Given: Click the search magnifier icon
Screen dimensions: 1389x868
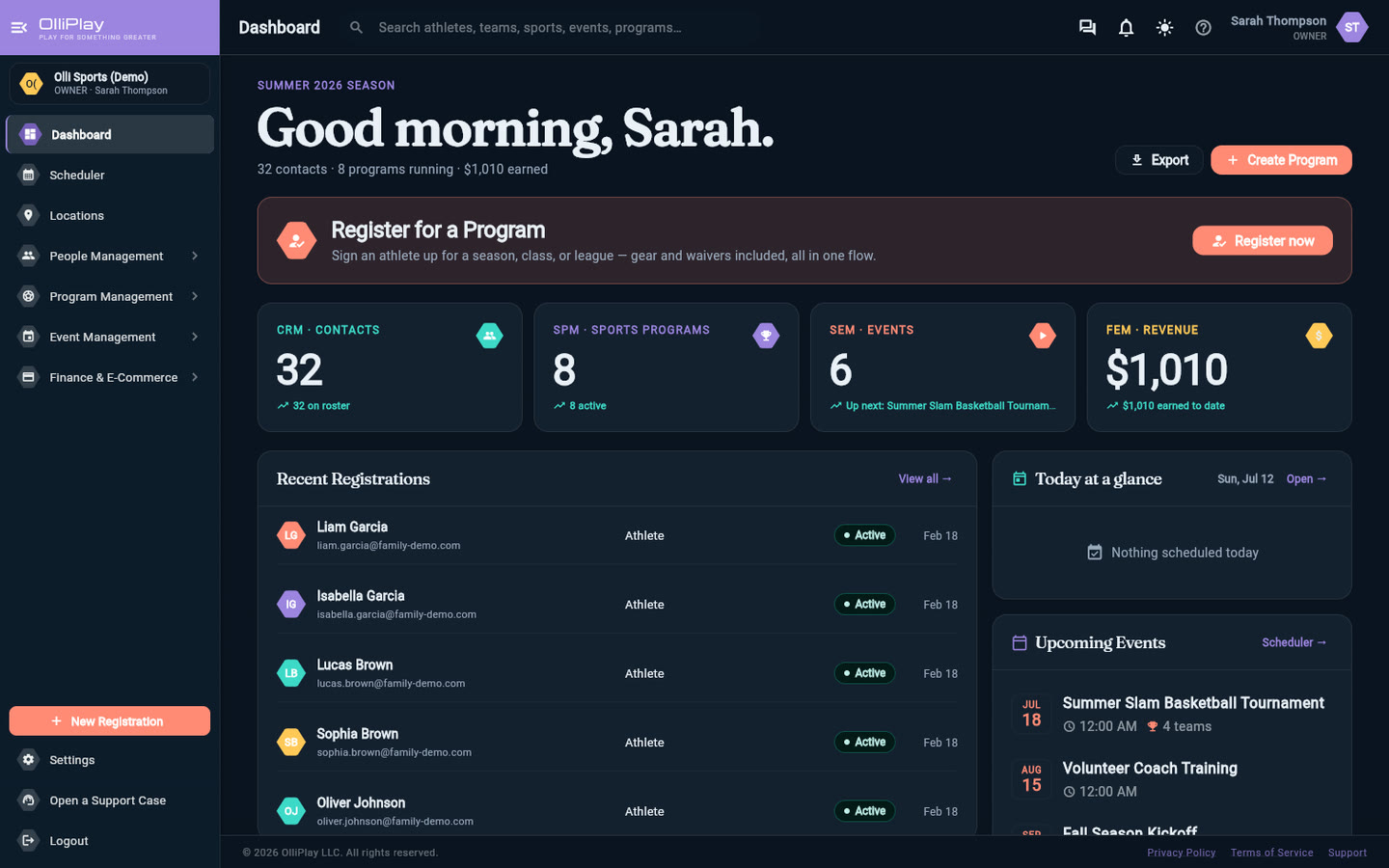Looking at the screenshot, I should 356,27.
